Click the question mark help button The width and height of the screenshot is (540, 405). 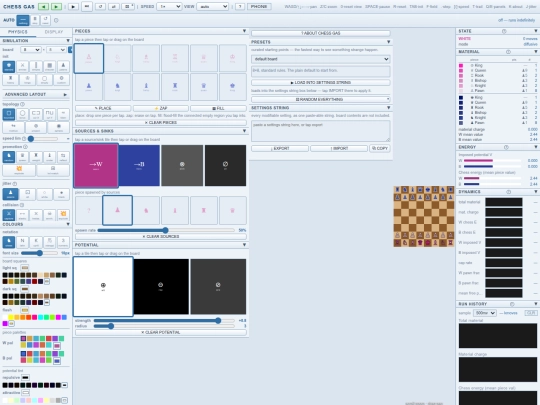click(x=240, y=7)
